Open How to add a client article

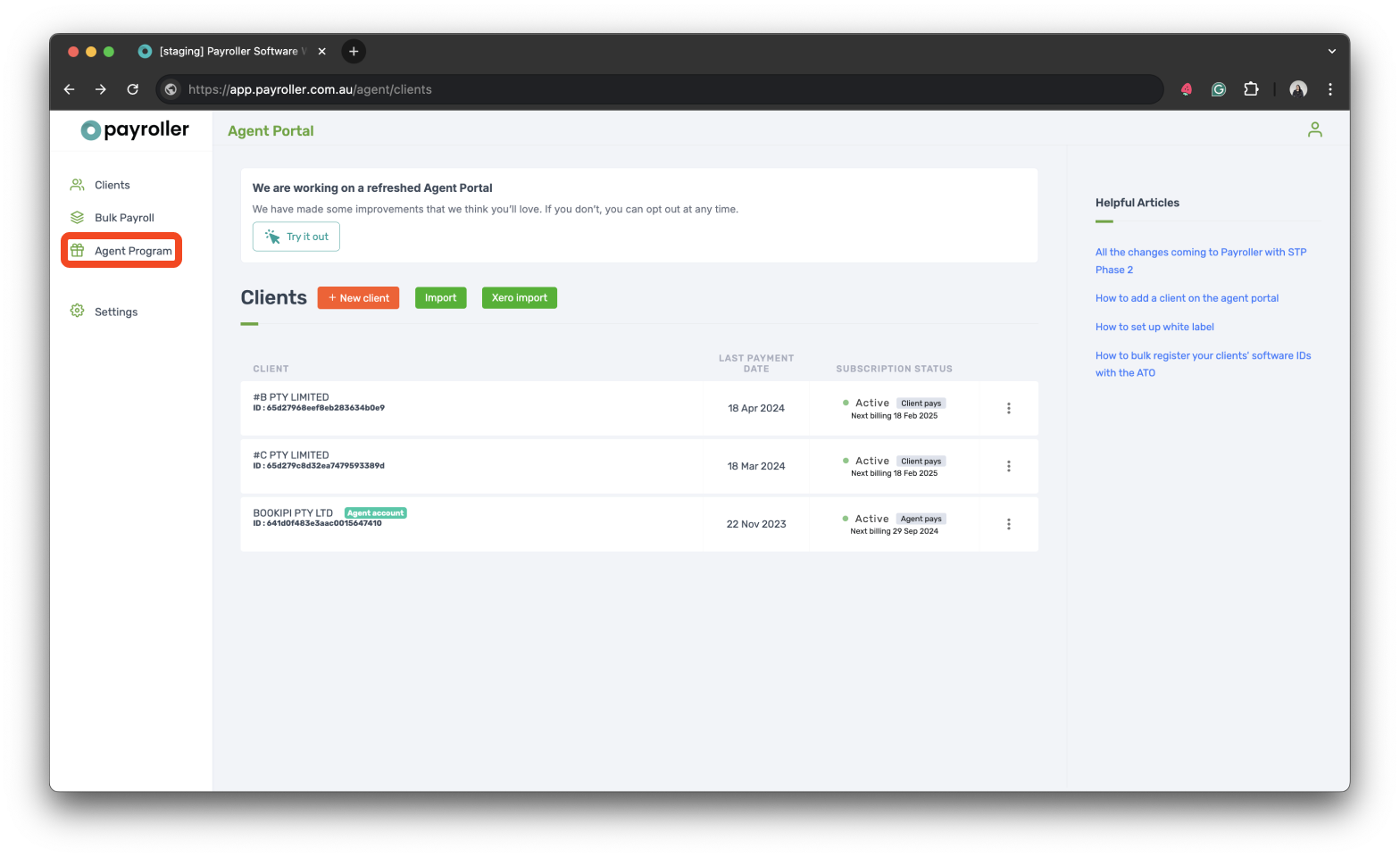click(x=1187, y=298)
